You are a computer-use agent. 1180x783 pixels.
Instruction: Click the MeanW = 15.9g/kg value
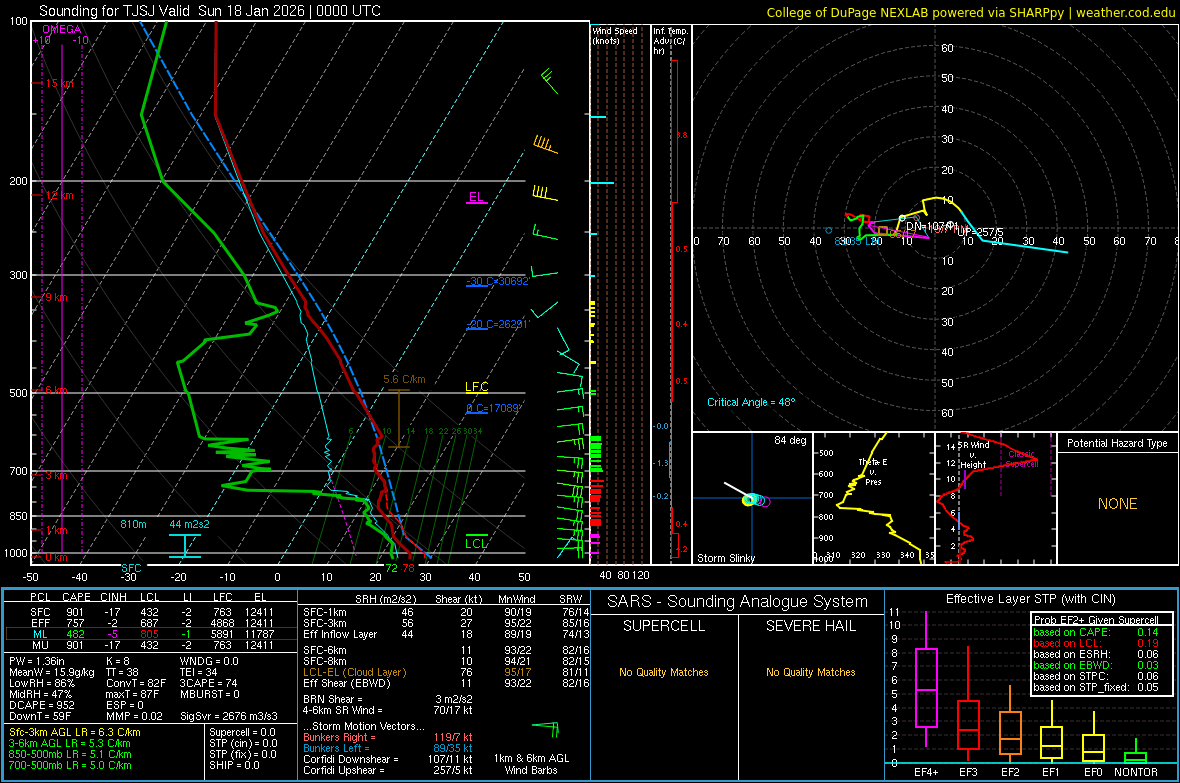point(51,672)
